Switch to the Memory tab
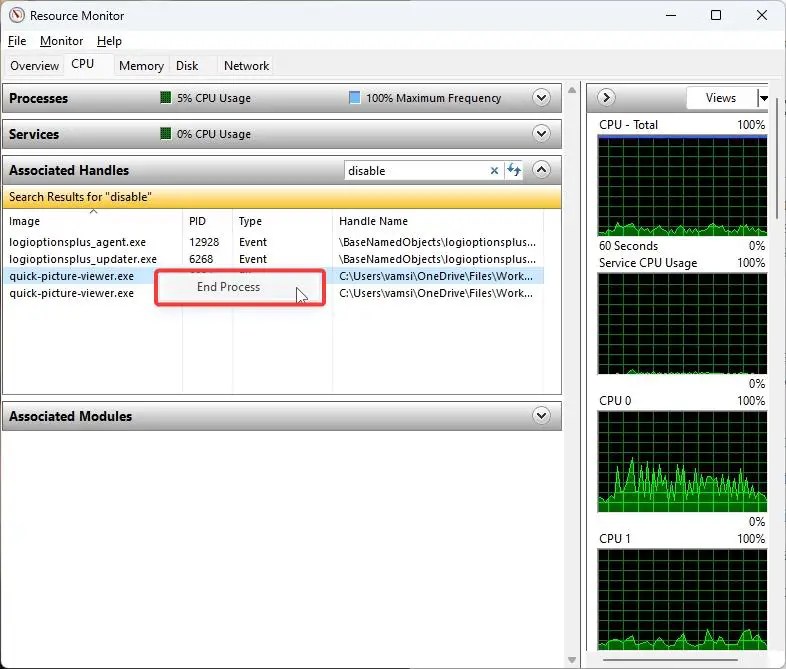Viewport: 786px width, 669px height. [x=141, y=66]
